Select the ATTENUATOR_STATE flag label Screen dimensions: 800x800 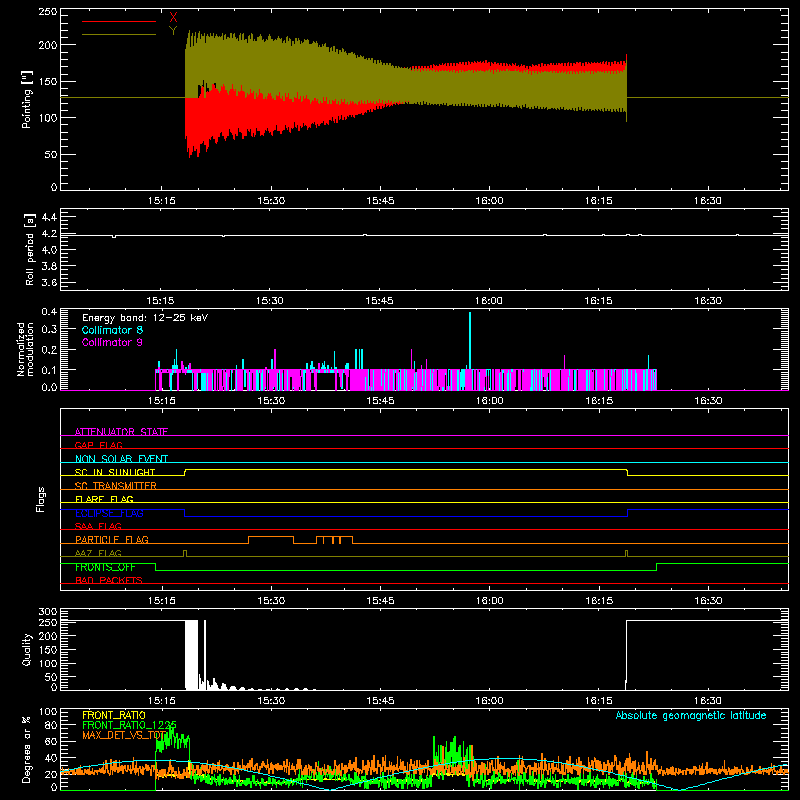[121, 432]
